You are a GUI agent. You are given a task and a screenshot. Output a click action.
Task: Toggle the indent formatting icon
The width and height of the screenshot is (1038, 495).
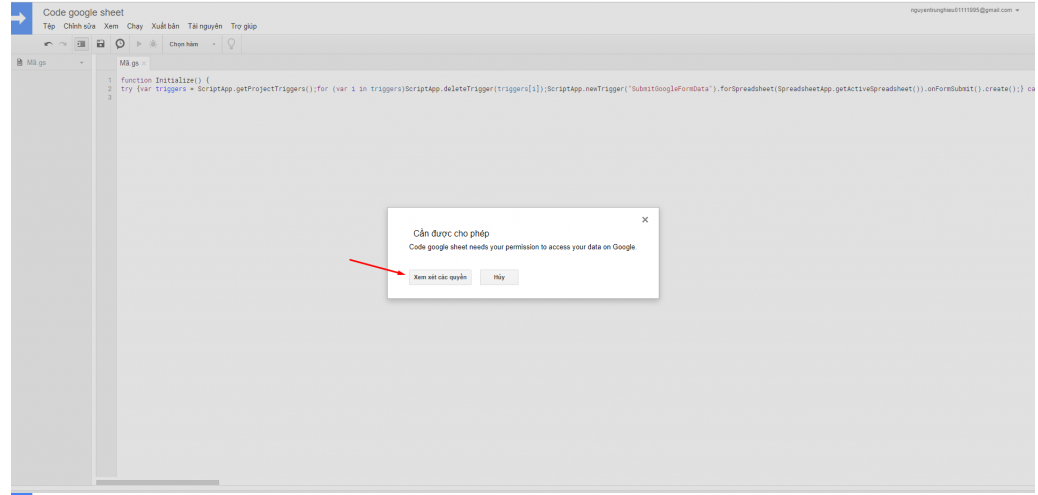click(x=81, y=44)
